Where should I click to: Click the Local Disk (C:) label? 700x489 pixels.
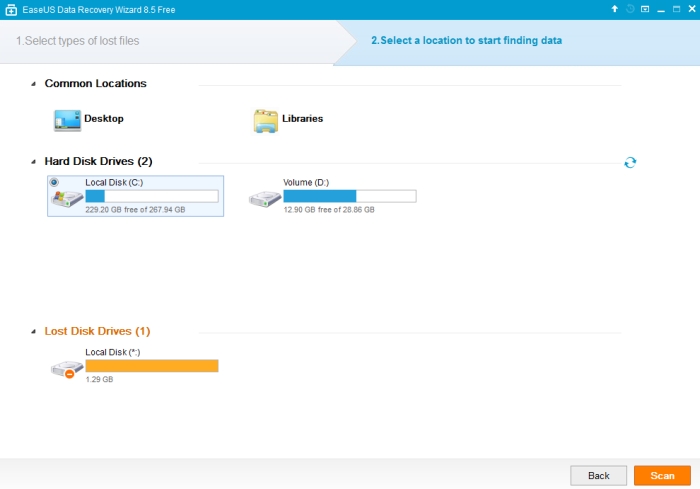point(114,182)
